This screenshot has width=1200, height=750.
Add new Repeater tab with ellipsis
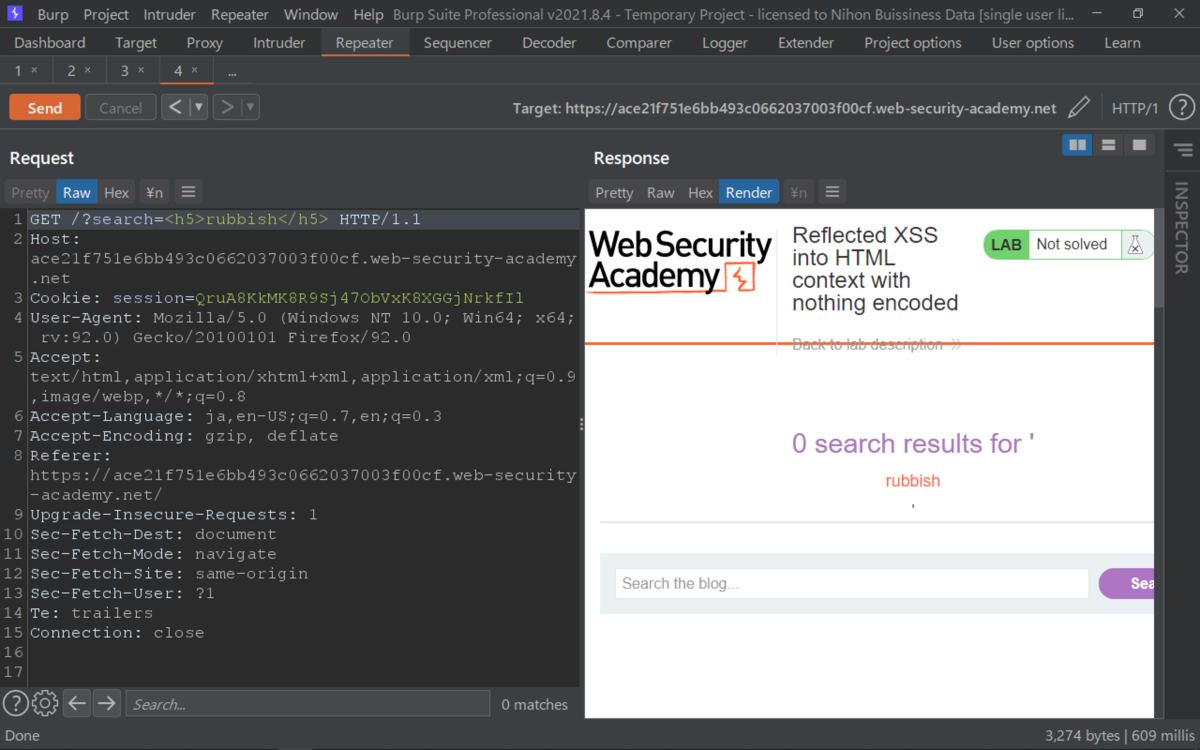pos(232,72)
